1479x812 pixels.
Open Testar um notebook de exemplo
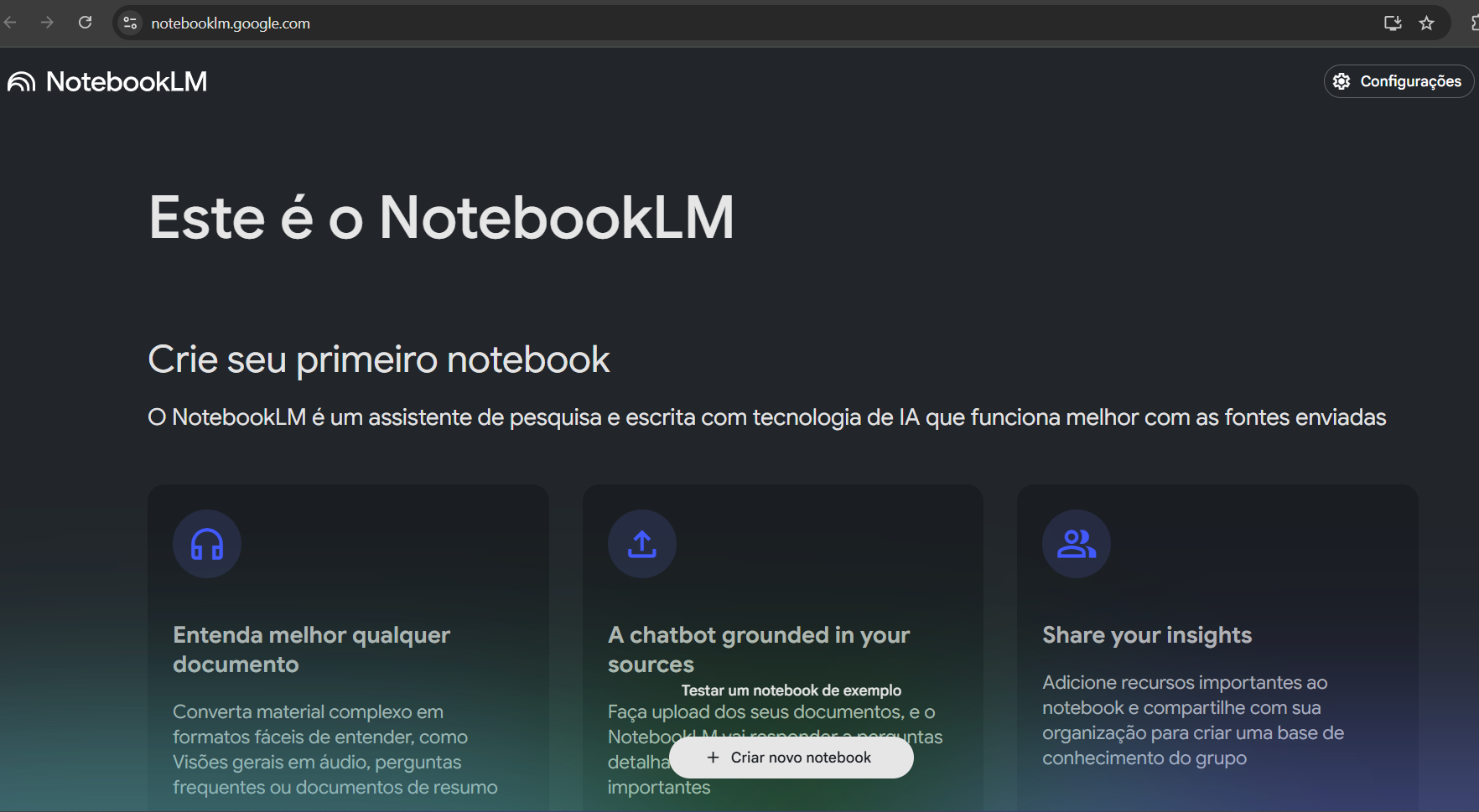coord(791,690)
